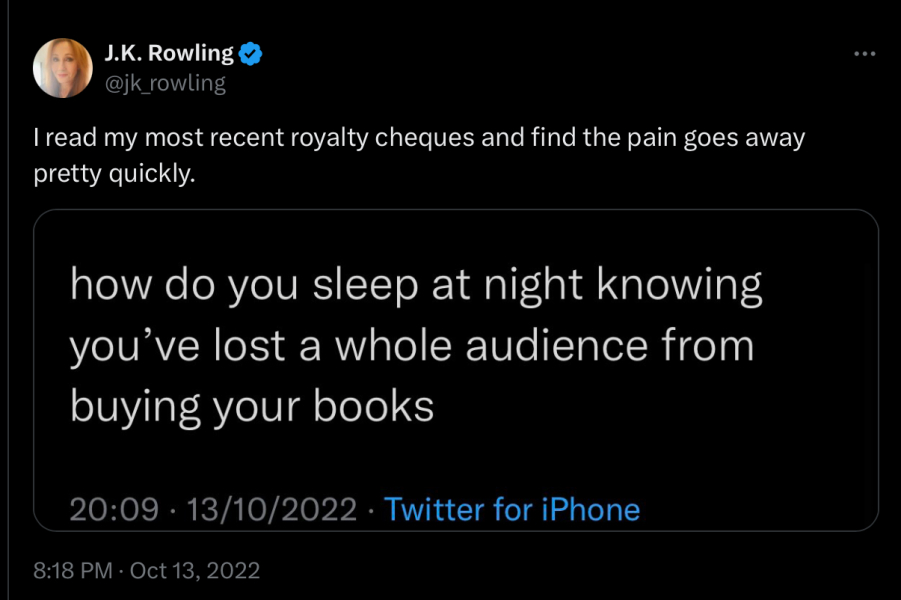Click the Oct 13, 2022 date text
Screen dimensions: 901x600
(195, 571)
